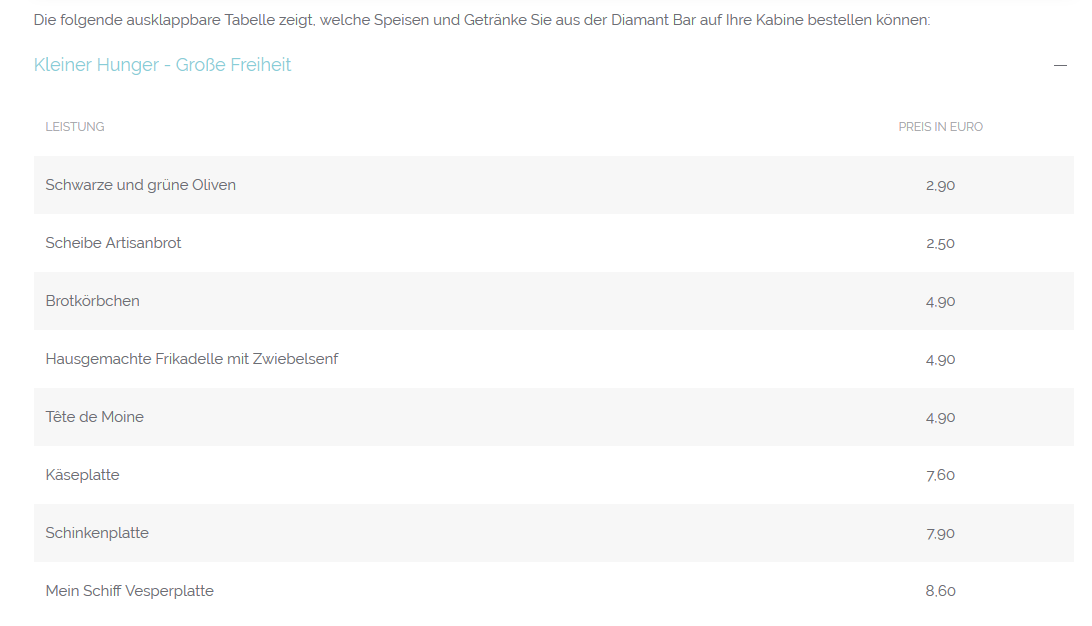Click the 2,50 price value
Viewport: 1092px width, 626px height.
pyautogui.click(x=940, y=243)
